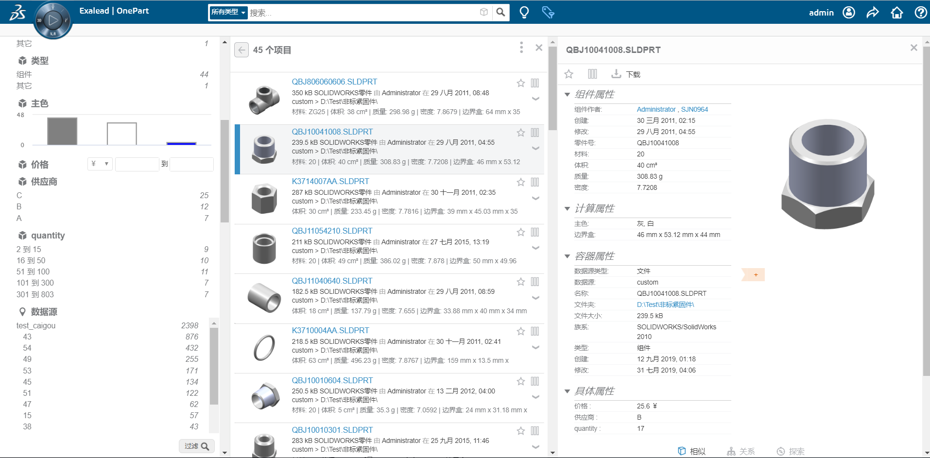Collapse the 组件属性 section

coord(568,95)
